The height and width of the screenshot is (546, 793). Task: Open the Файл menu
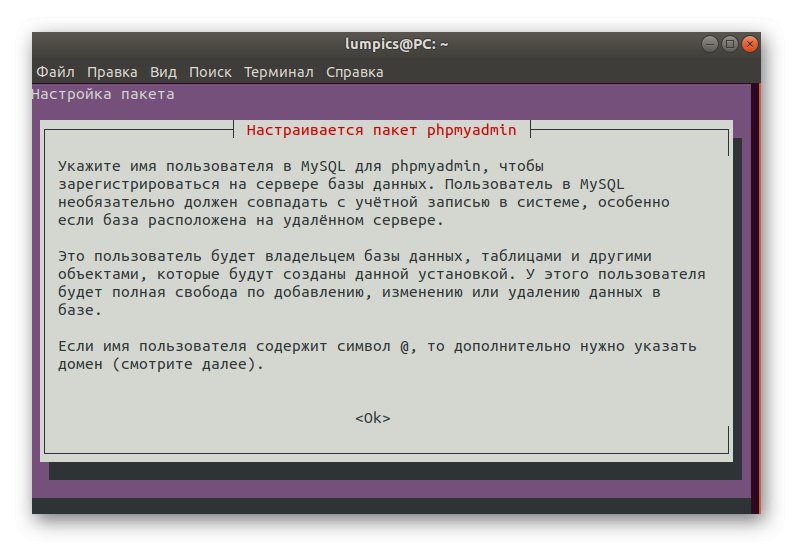tap(55, 72)
